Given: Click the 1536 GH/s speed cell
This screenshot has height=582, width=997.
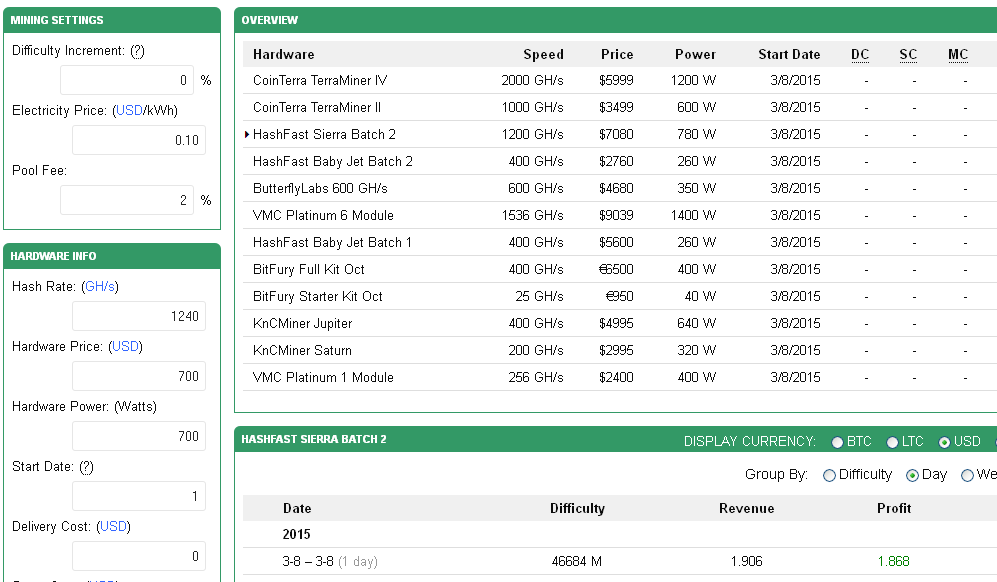Looking at the screenshot, I should pos(532,216).
